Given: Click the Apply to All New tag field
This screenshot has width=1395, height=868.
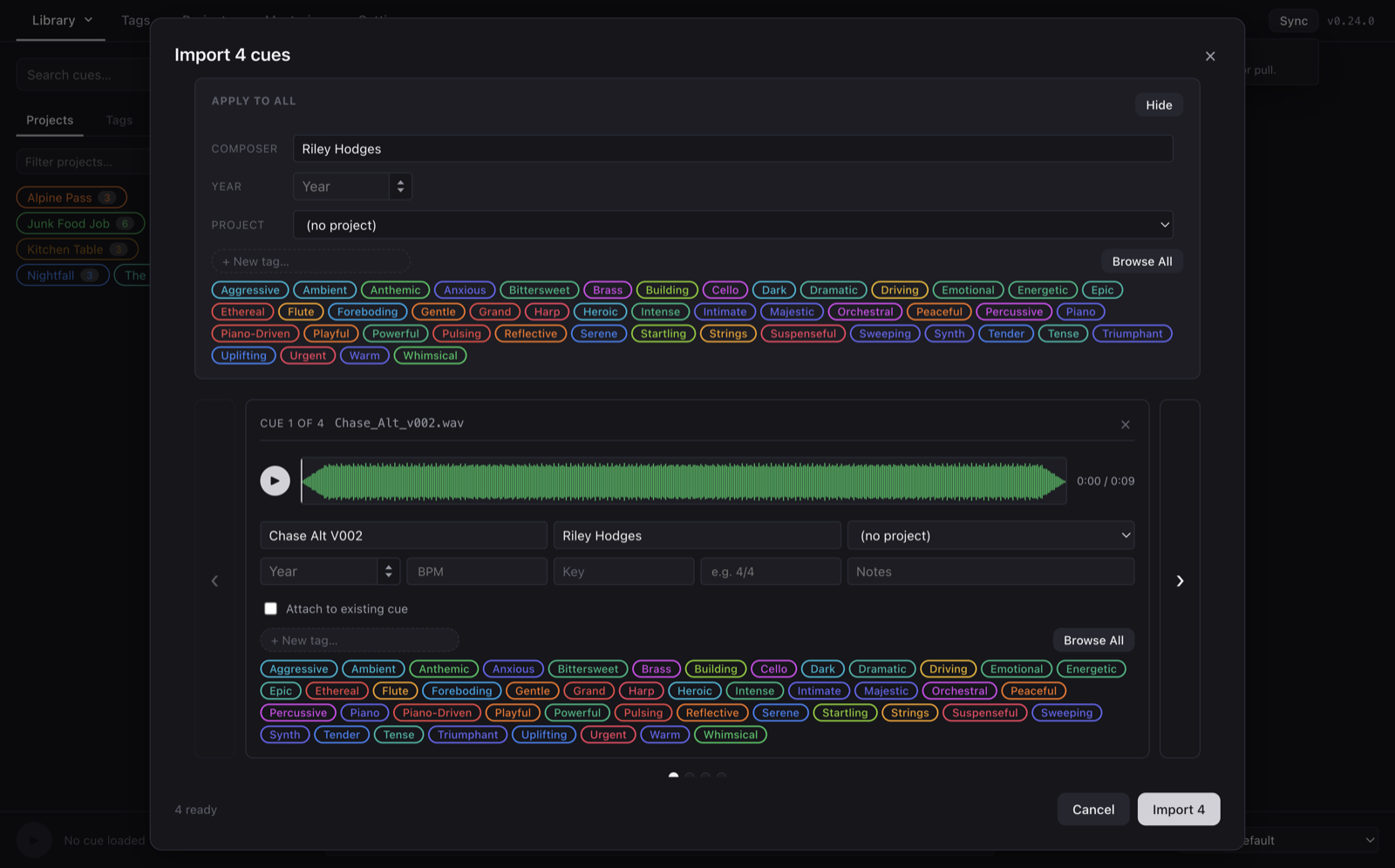Looking at the screenshot, I should [311, 261].
